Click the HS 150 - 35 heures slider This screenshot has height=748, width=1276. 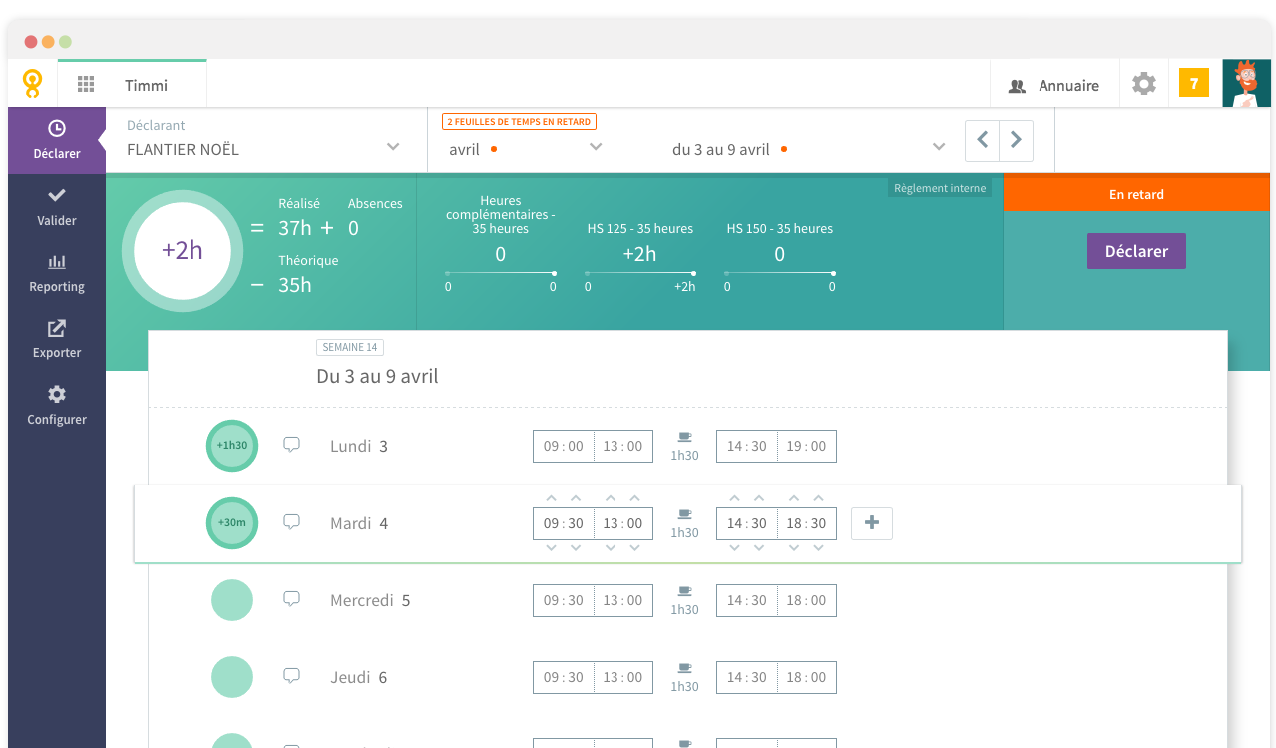coord(779,273)
